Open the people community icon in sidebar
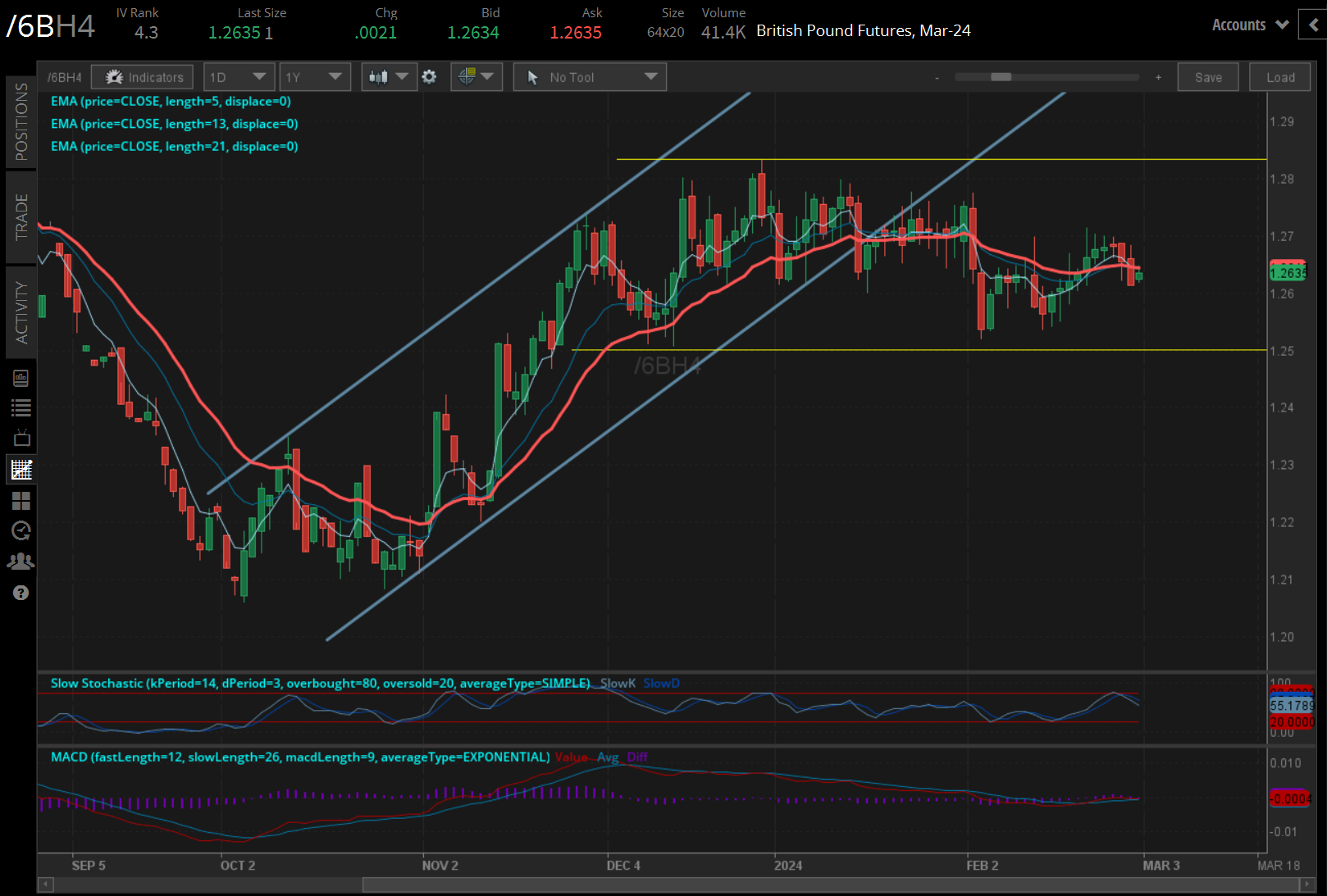 [21, 562]
